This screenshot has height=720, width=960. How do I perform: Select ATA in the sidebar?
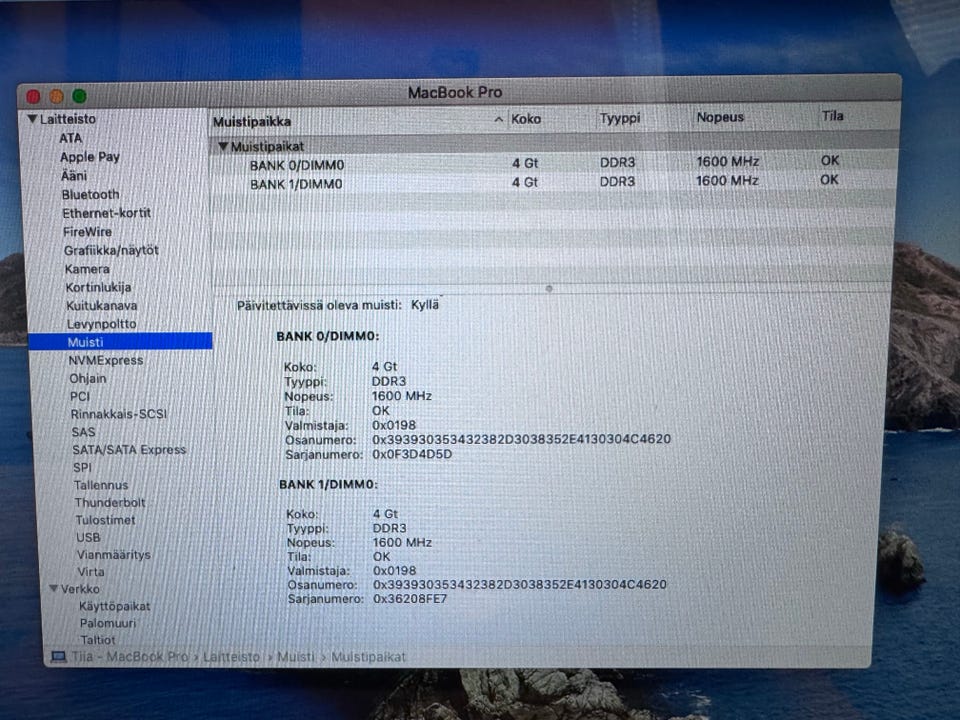70,138
